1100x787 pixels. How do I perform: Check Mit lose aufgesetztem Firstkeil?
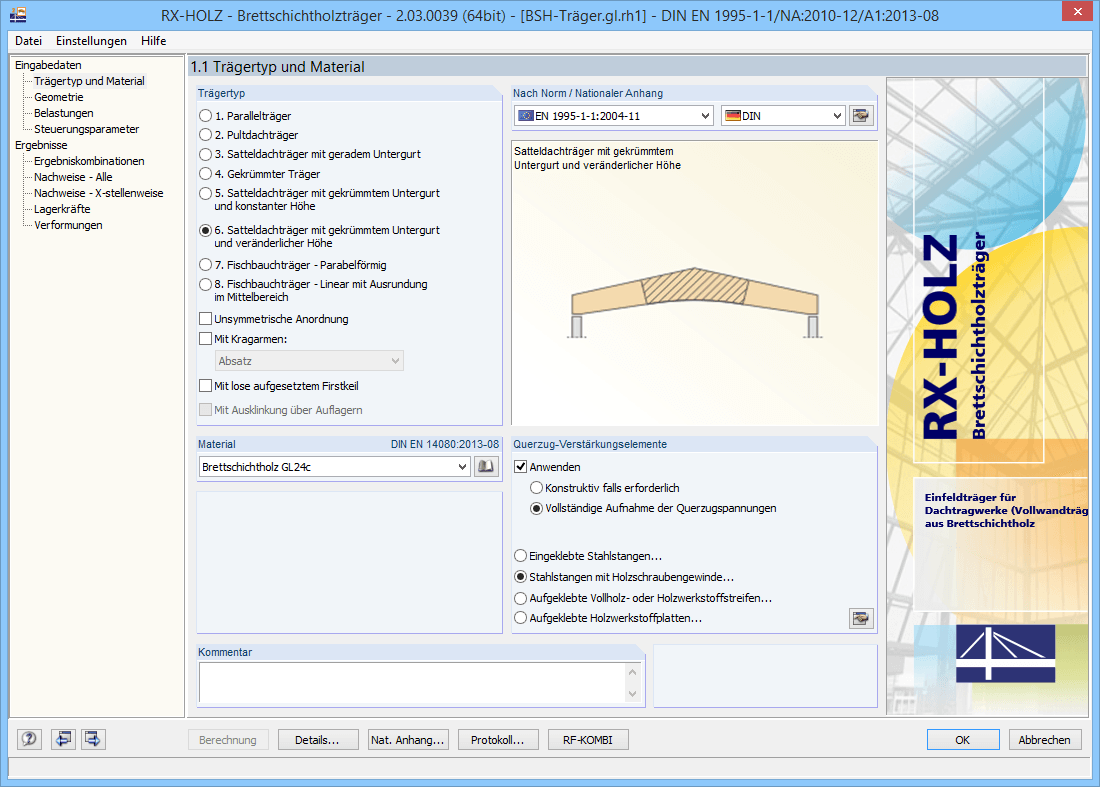(x=206, y=385)
